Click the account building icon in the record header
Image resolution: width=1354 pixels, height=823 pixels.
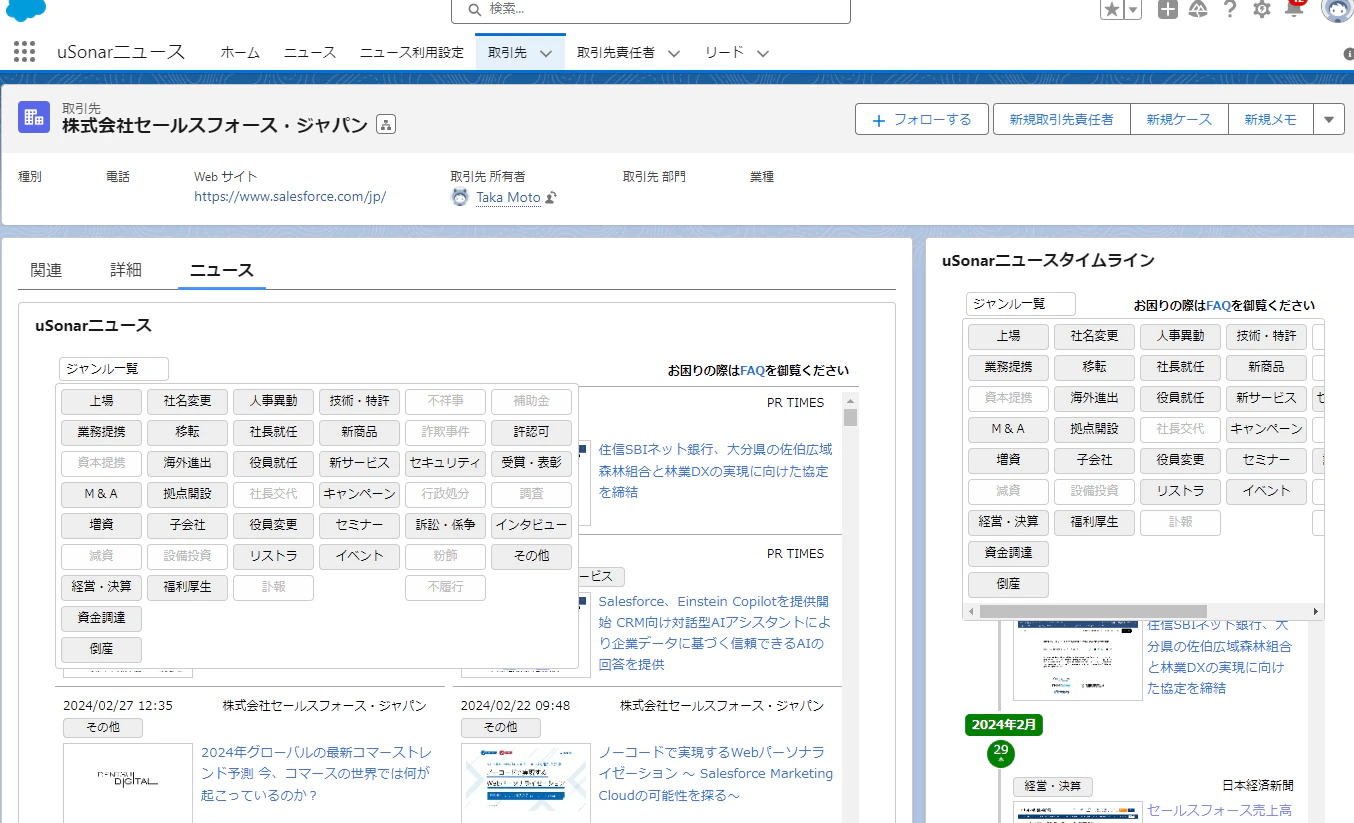(x=34, y=117)
